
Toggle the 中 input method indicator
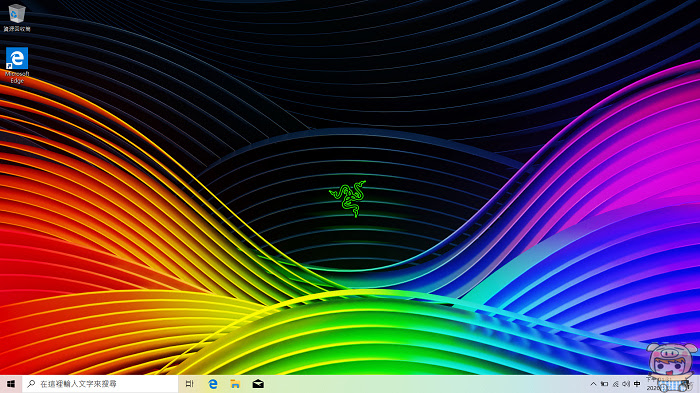[637, 384]
